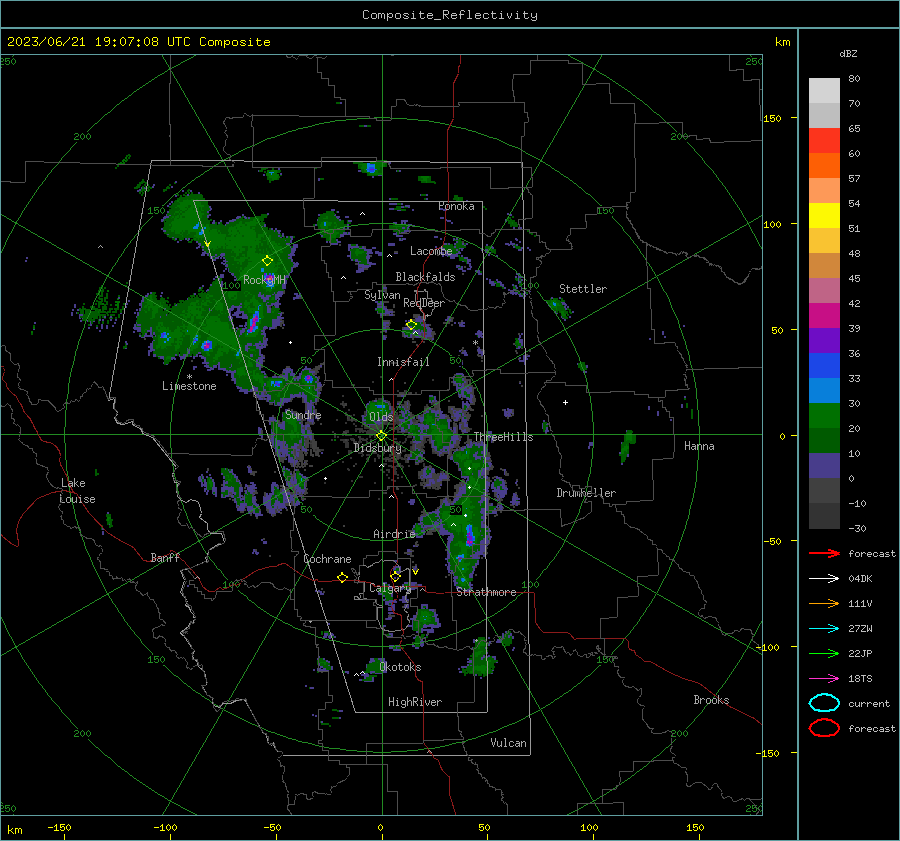Click the Brooks town label
Viewport: 900px width, 841px height.
pos(711,700)
